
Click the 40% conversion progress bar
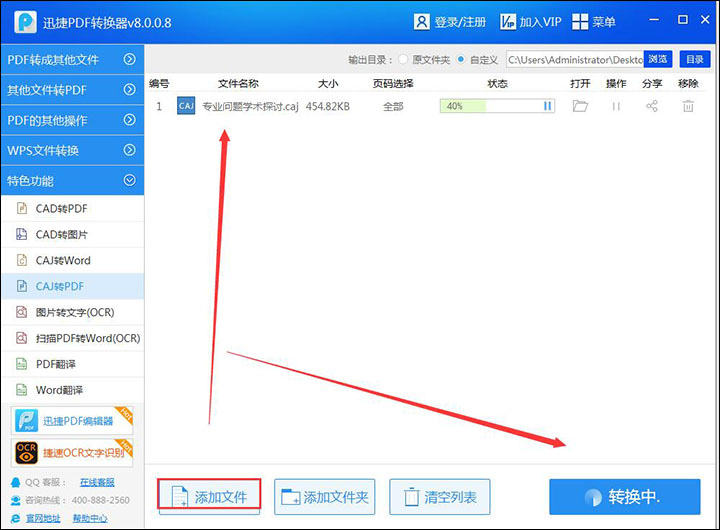[497, 106]
